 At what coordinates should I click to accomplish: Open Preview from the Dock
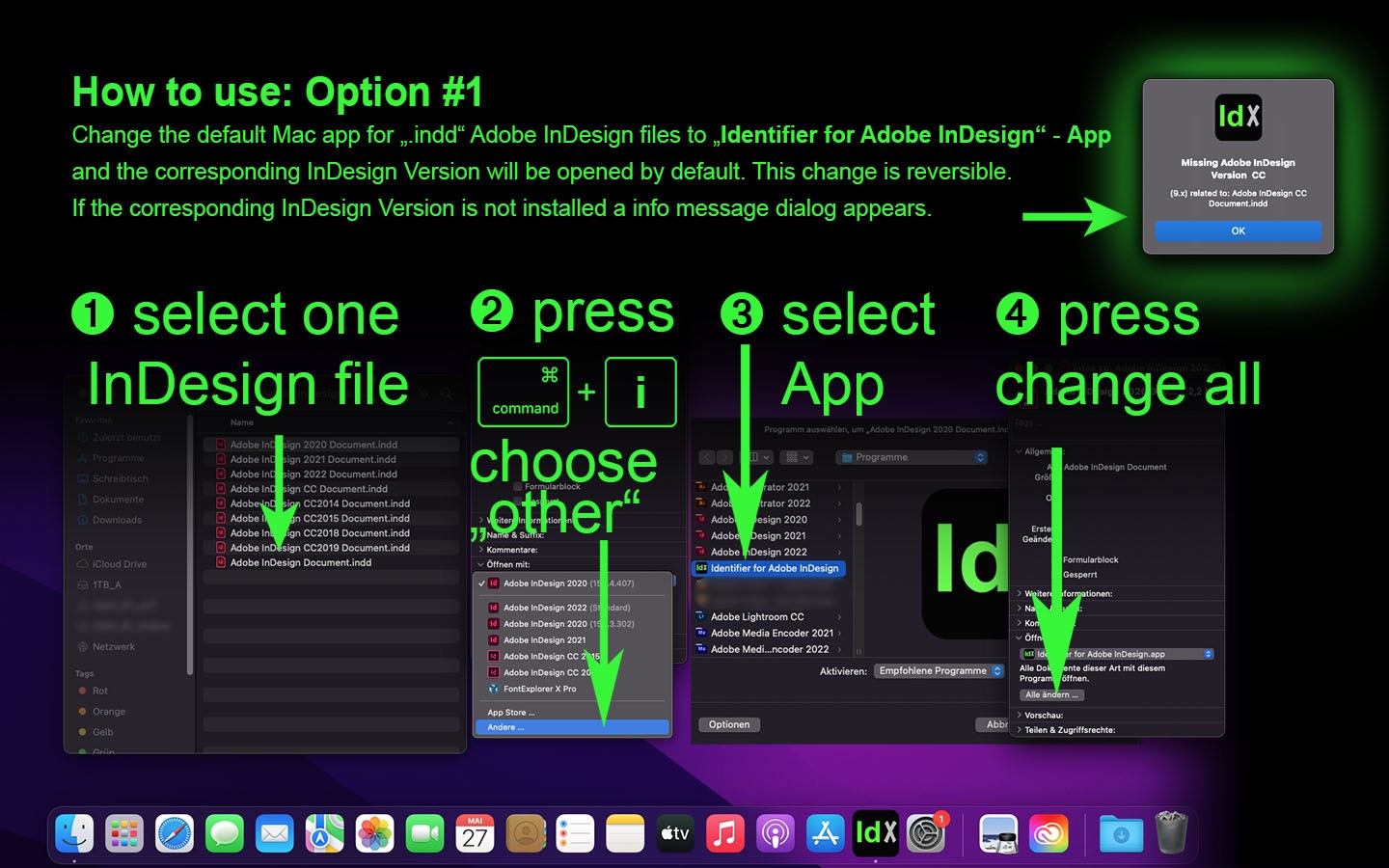click(998, 833)
